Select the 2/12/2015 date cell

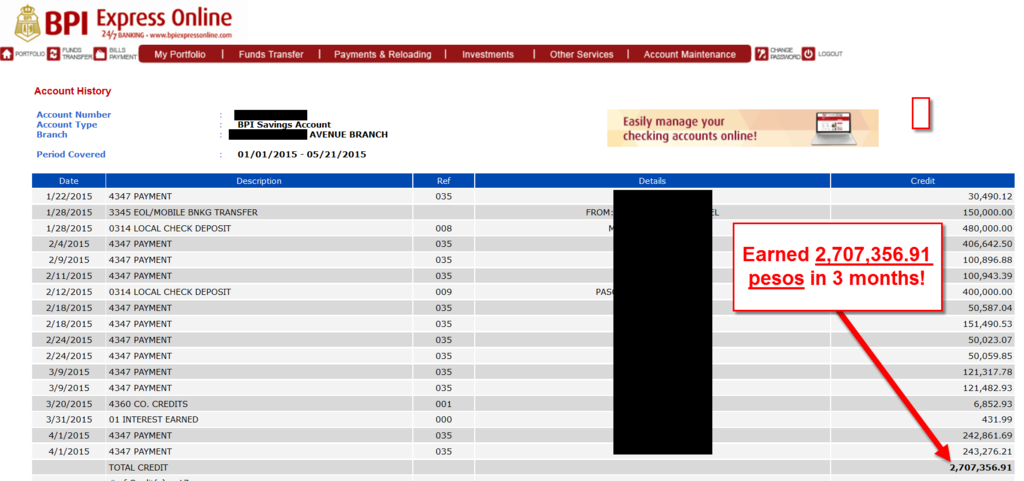click(69, 292)
